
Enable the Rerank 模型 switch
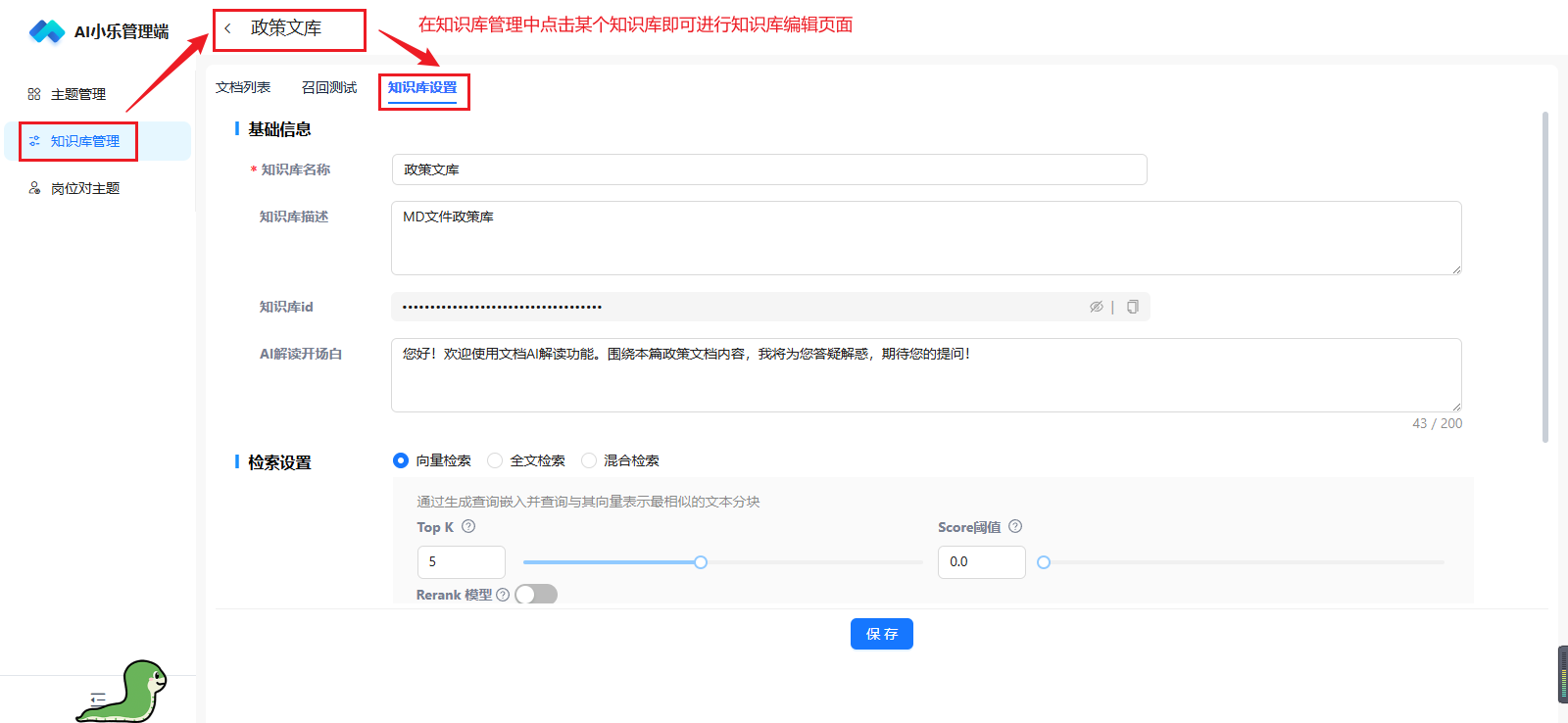point(536,595)
